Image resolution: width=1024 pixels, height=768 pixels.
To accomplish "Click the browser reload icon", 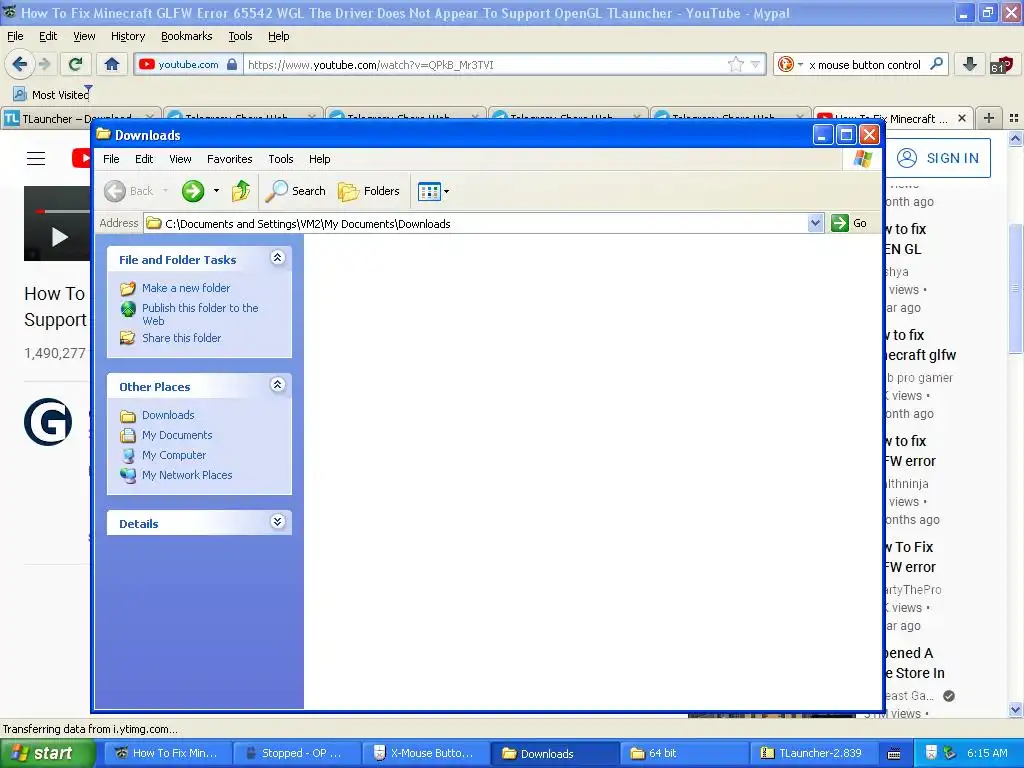I will pos(76,64).
